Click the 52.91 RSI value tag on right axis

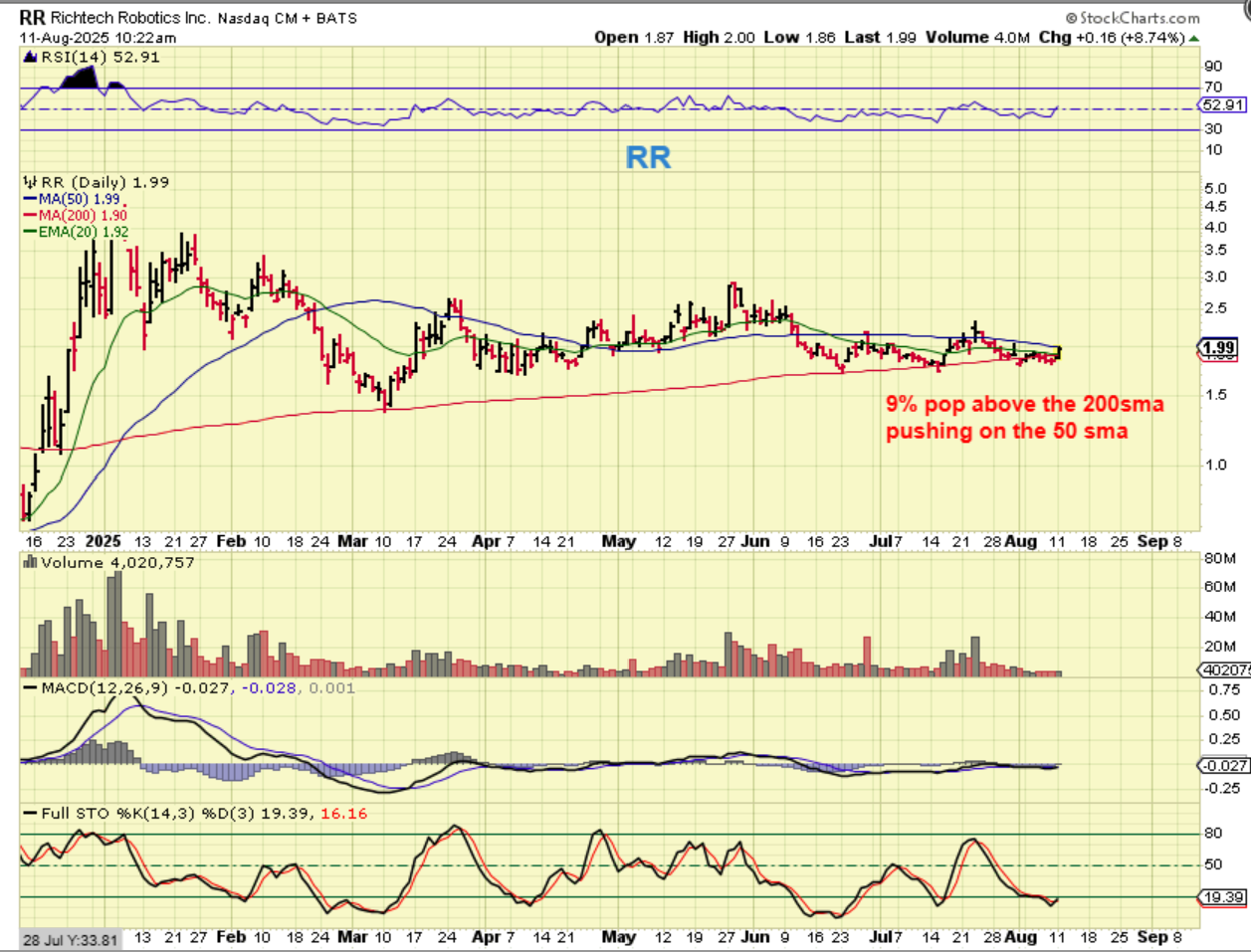pos(1223,104)
